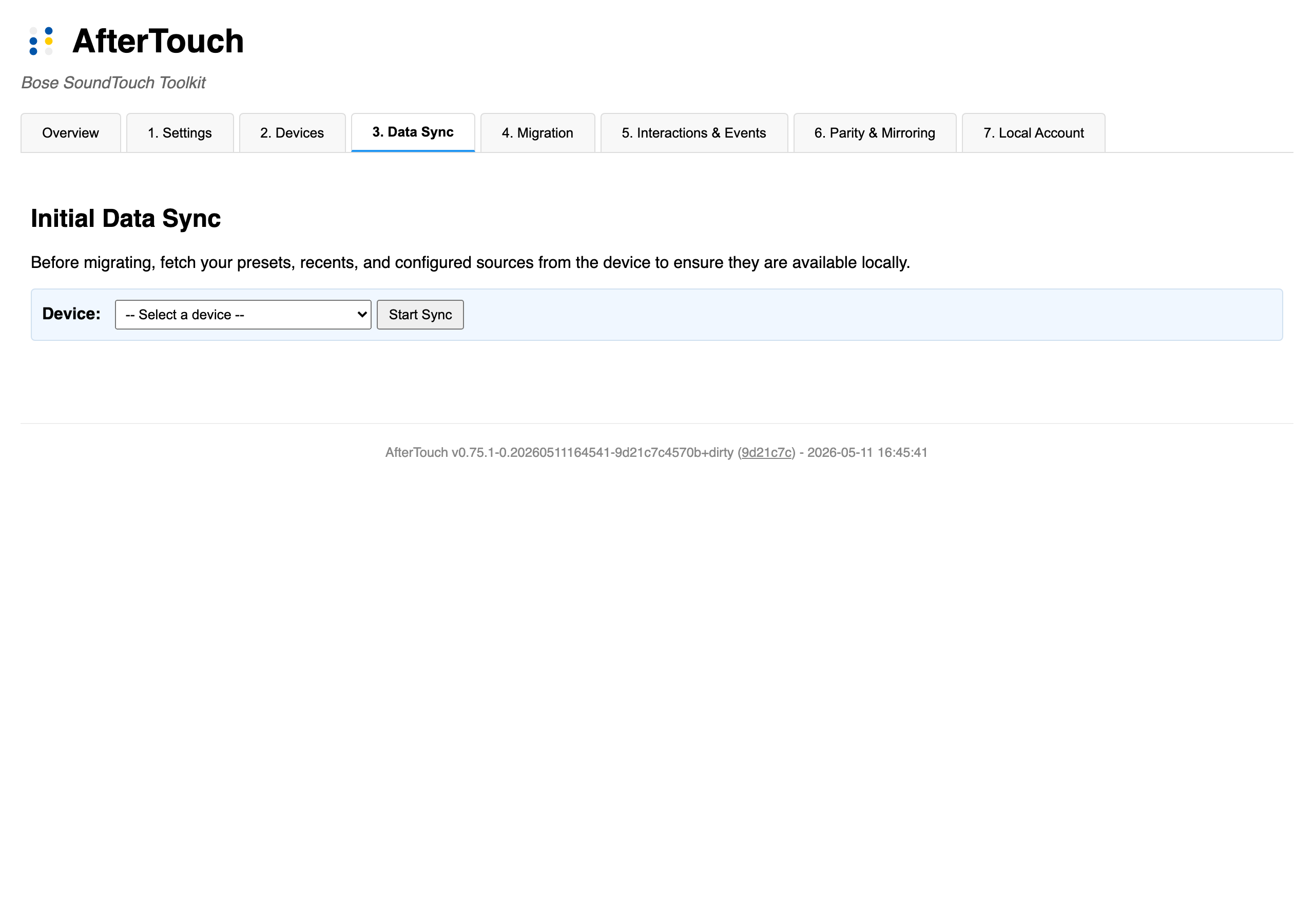Screen dimensions: 1314x924
Task: Open the 6. Parity & Mirroring tab
Action: pyautogui.click(x=875, y=133)
